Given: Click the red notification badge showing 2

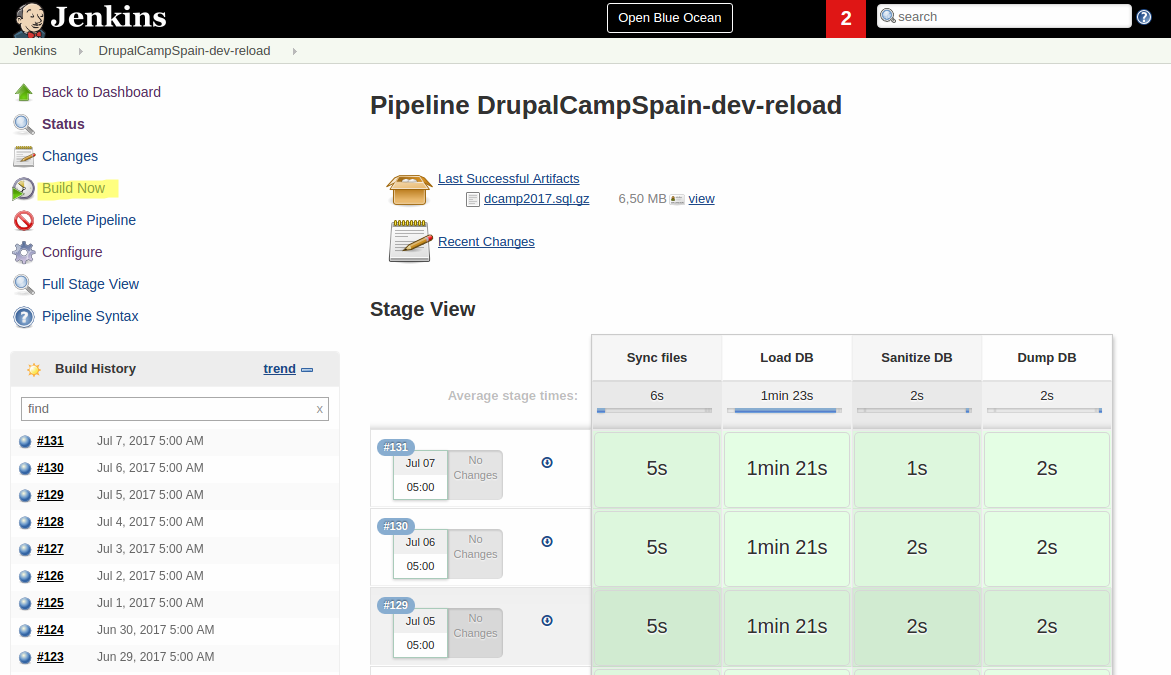Looking at the screenshot, I should (x=845, y=19).
